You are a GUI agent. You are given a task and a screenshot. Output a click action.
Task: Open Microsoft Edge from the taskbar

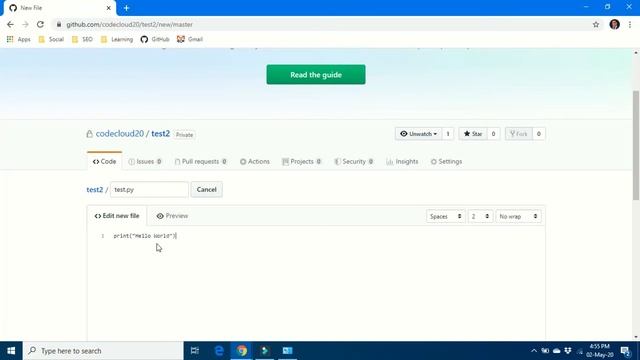pyautogui.click(x=219, y=351)
